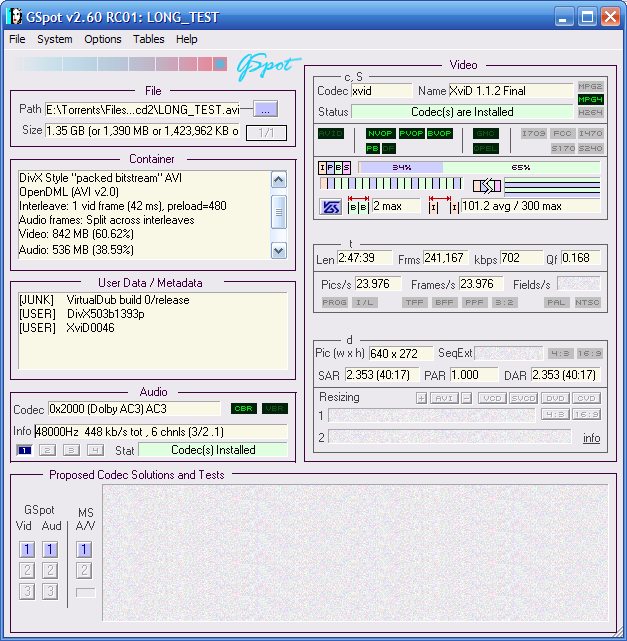This screenshot has height=641, width=627.
Task: Click GSpot Vid test button 1
Action: pyautogui.click(x=27, y=549)
